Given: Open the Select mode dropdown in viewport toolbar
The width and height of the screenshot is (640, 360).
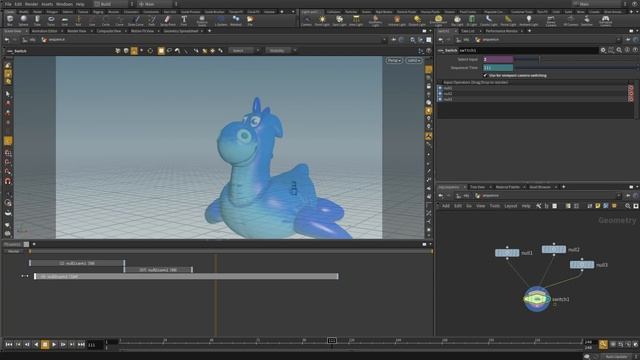Looking at the screenshot, I should click(x=244, y=51).
